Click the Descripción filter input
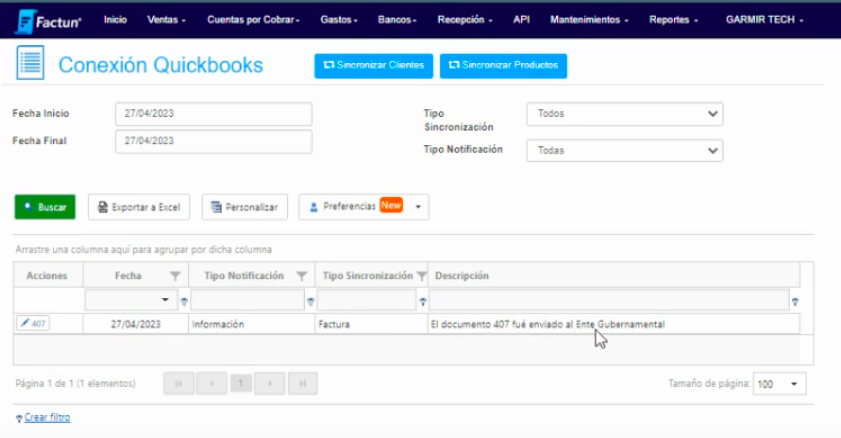This screenshot has width=841, height=438. (609, 300)
